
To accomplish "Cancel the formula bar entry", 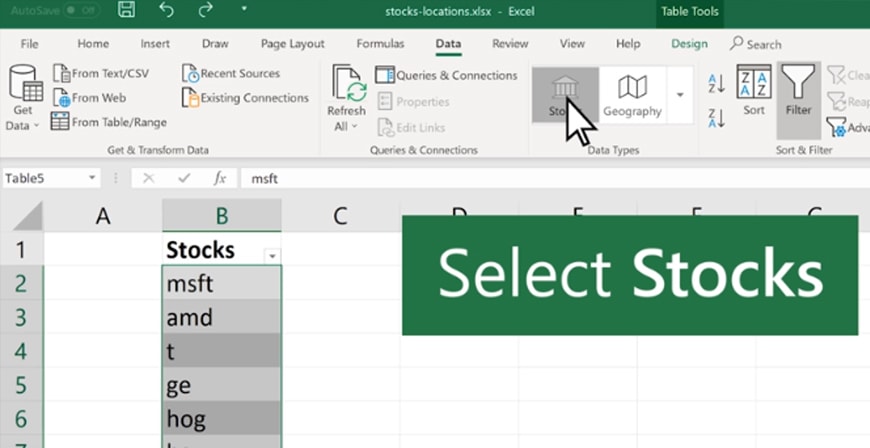I will (148, 178).
